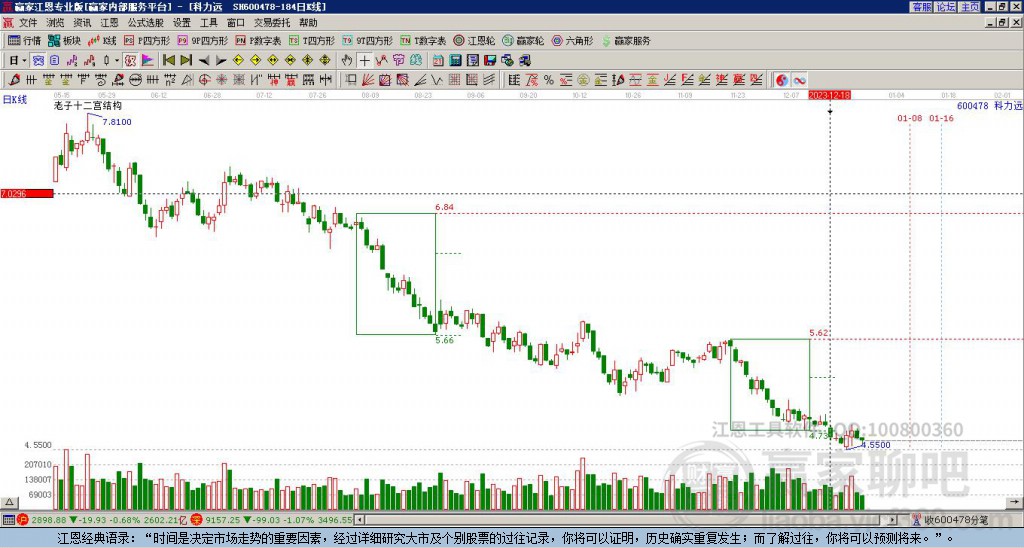Click the 收600478分笔 status entry
Image resolution: width=1024 pixels, height=548 pixels.
(951, 520)
